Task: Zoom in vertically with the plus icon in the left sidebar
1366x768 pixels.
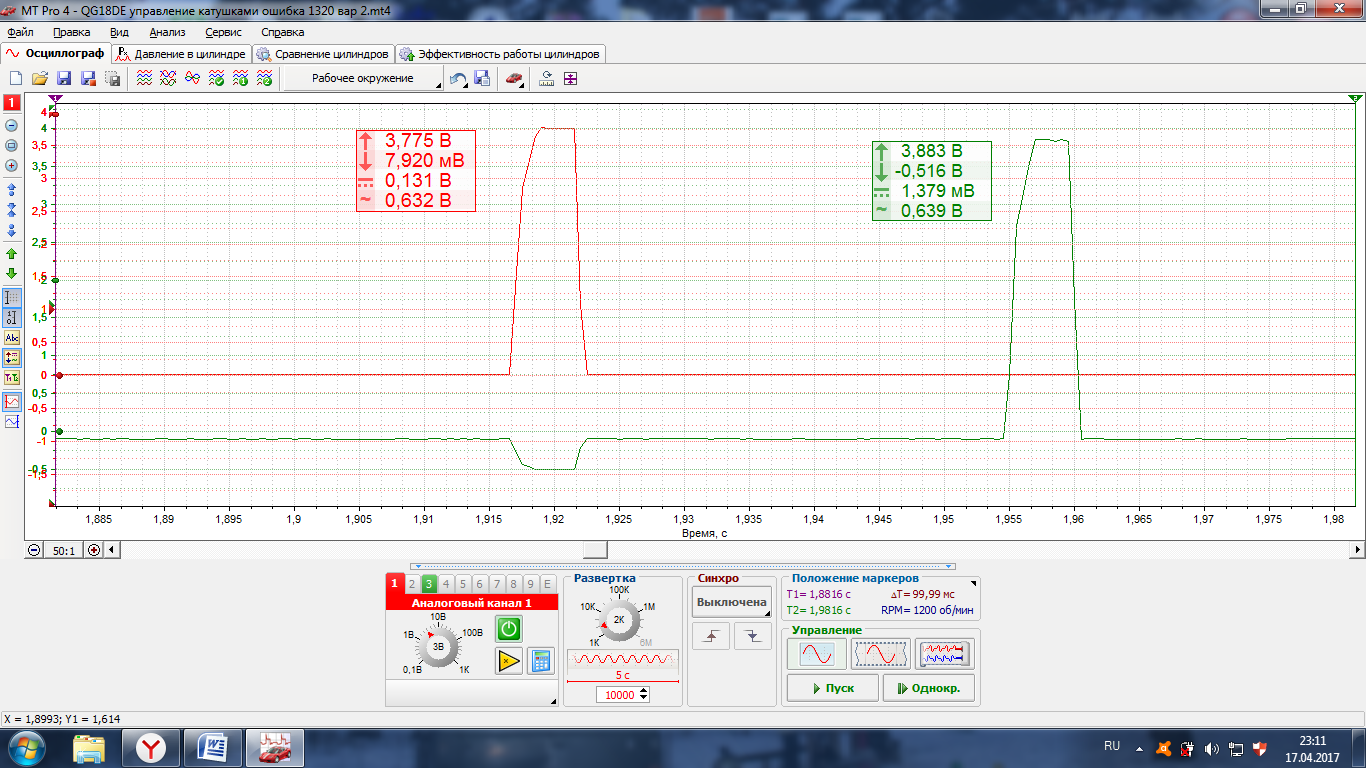Action: click(12, 165)
